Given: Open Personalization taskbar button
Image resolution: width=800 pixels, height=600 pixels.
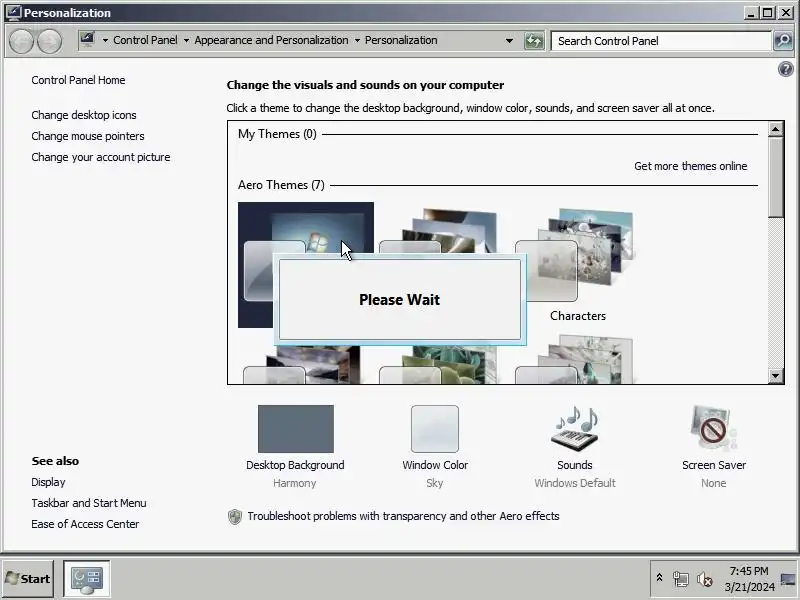Looking at the screenshot, I should 87,579.
